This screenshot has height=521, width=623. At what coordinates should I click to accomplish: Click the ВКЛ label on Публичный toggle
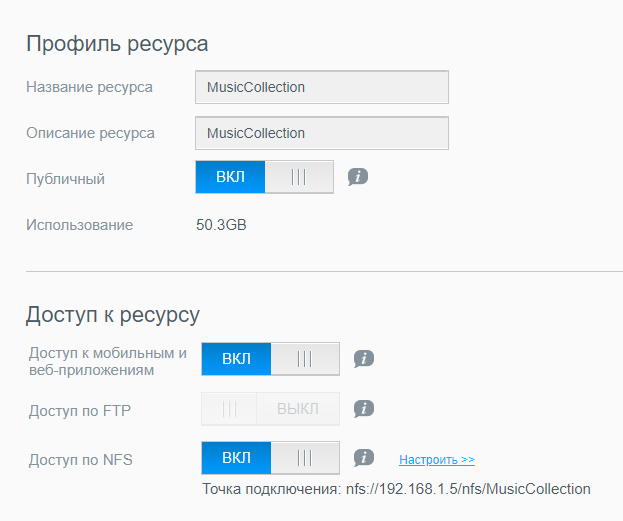(230, 177)
